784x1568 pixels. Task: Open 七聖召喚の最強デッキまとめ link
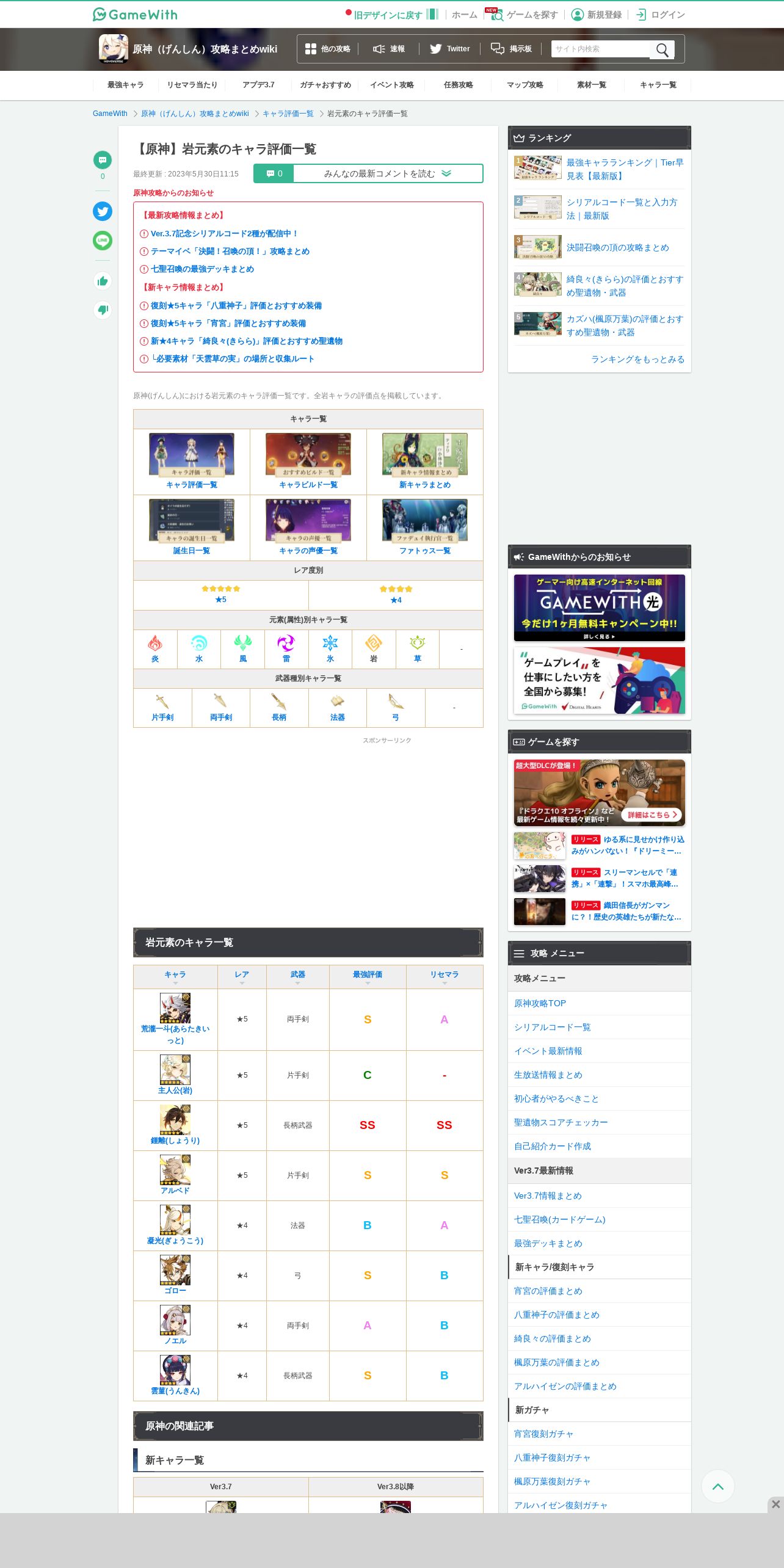202,269
